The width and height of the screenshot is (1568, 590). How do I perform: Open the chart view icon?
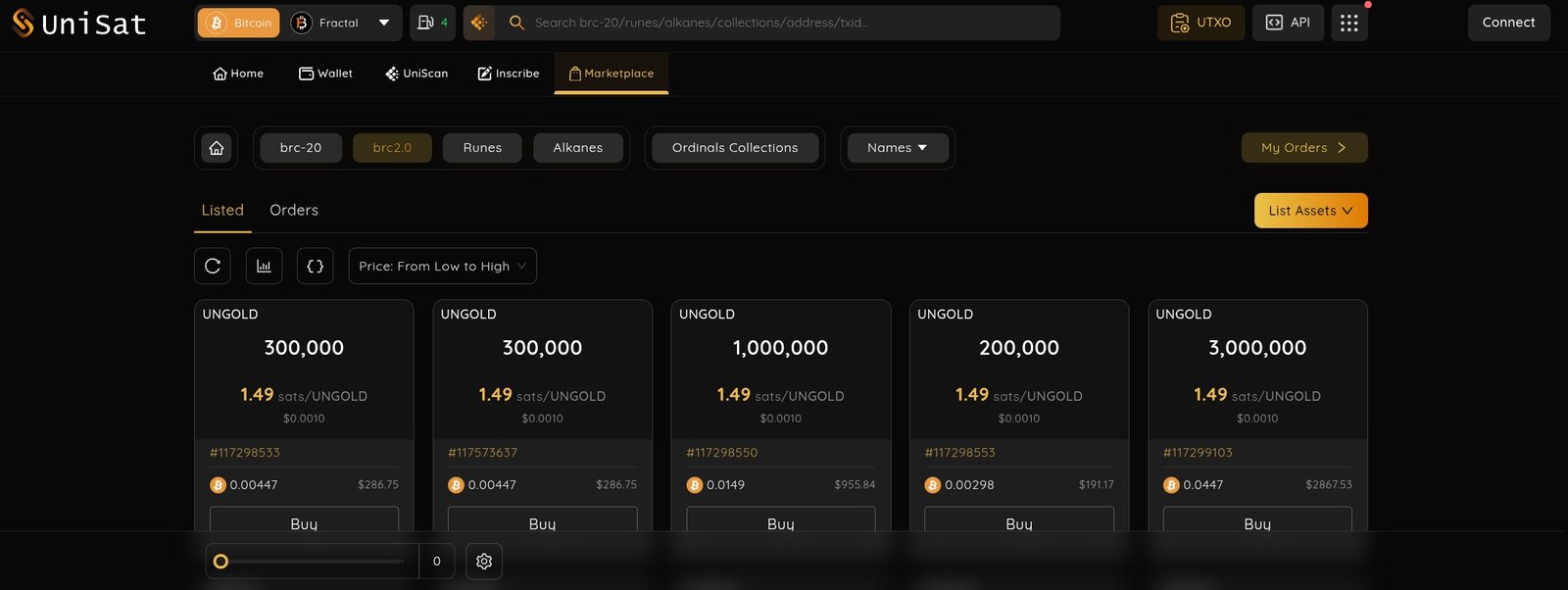(x=264, y=266)
